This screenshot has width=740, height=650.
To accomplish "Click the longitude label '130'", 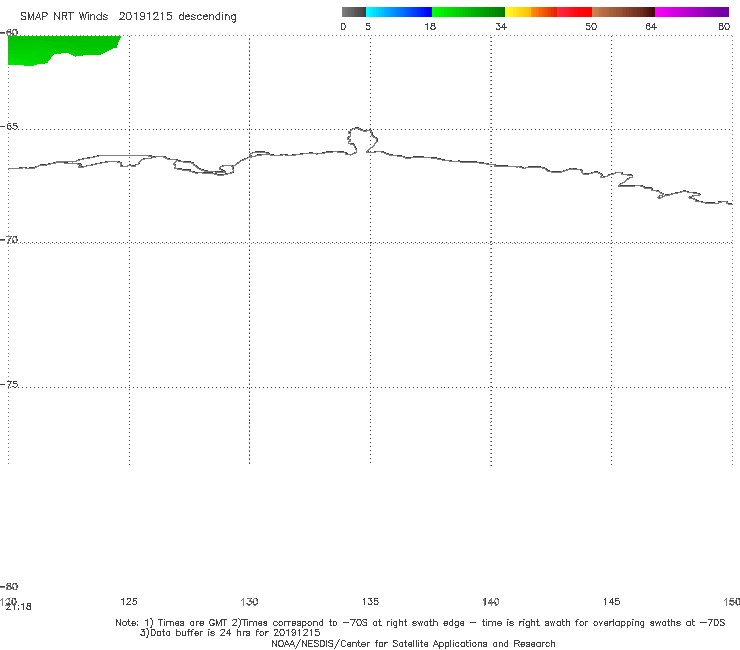I will tap(249, 601).
